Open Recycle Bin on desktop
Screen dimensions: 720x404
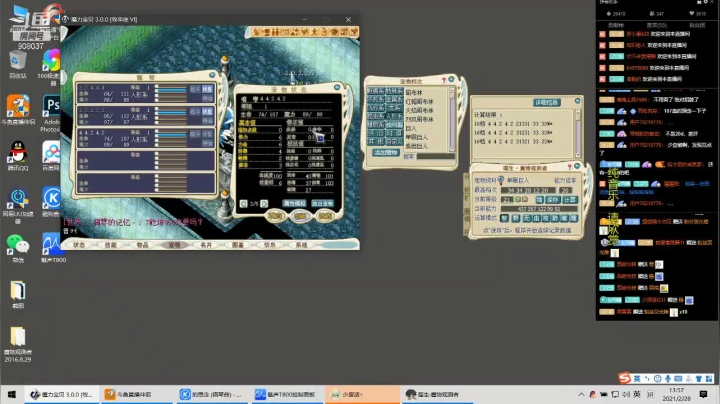click(18, 65)
